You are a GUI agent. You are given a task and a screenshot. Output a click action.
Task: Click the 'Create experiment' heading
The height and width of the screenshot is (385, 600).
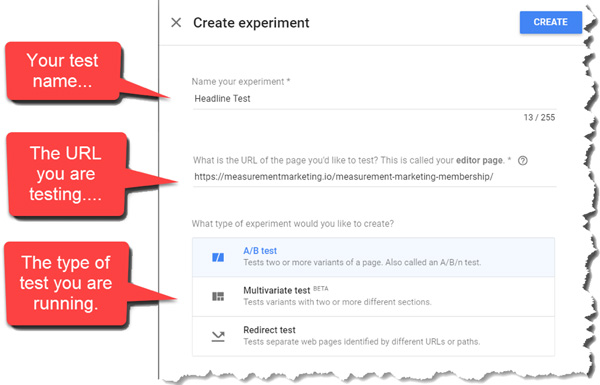[x=251, y=23]
